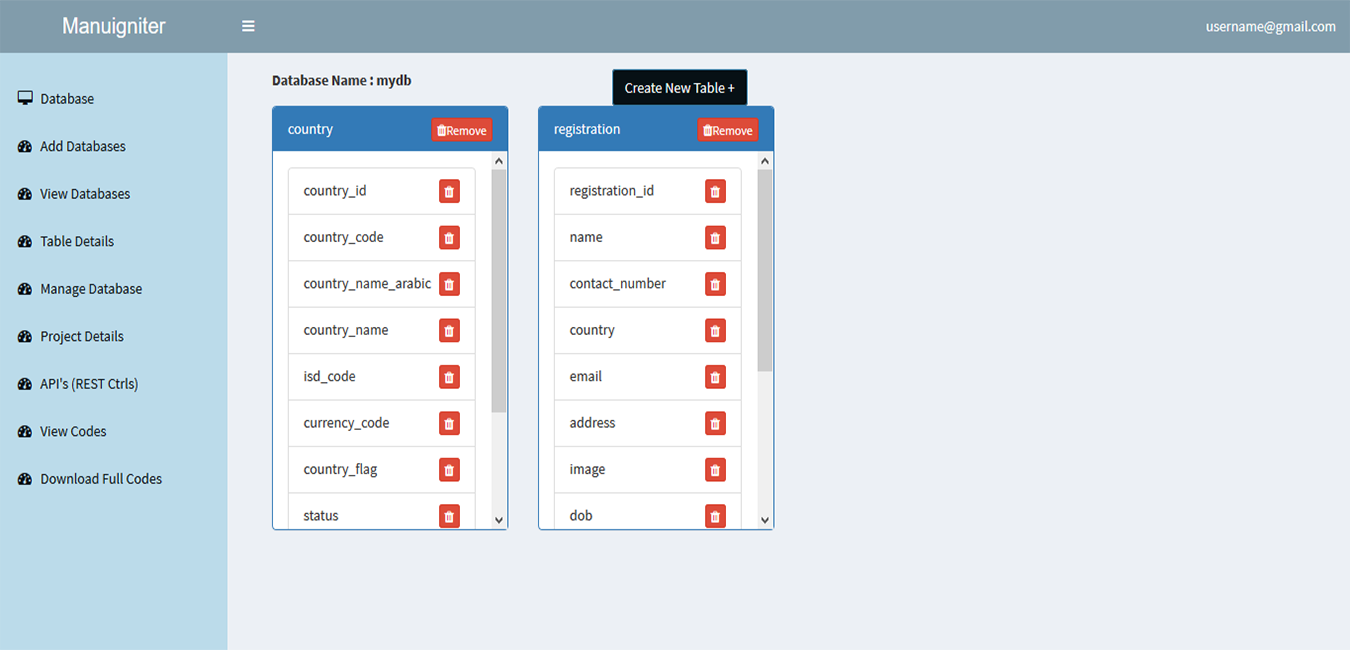
Task: Open username@gmail.com account link
Action: click(1270, 27)
